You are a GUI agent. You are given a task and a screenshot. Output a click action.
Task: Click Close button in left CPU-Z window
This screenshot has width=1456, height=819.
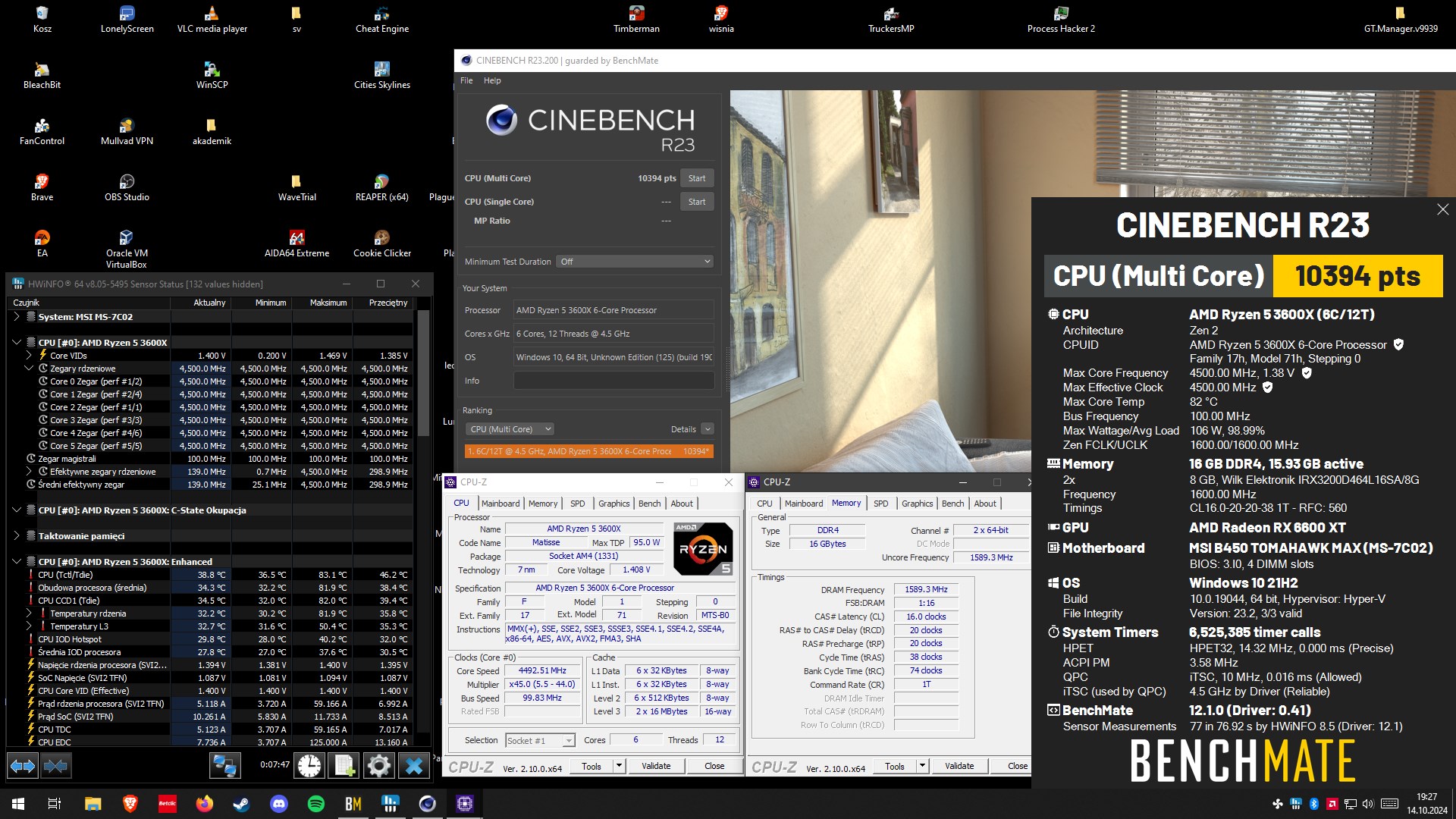coord(714,766)
